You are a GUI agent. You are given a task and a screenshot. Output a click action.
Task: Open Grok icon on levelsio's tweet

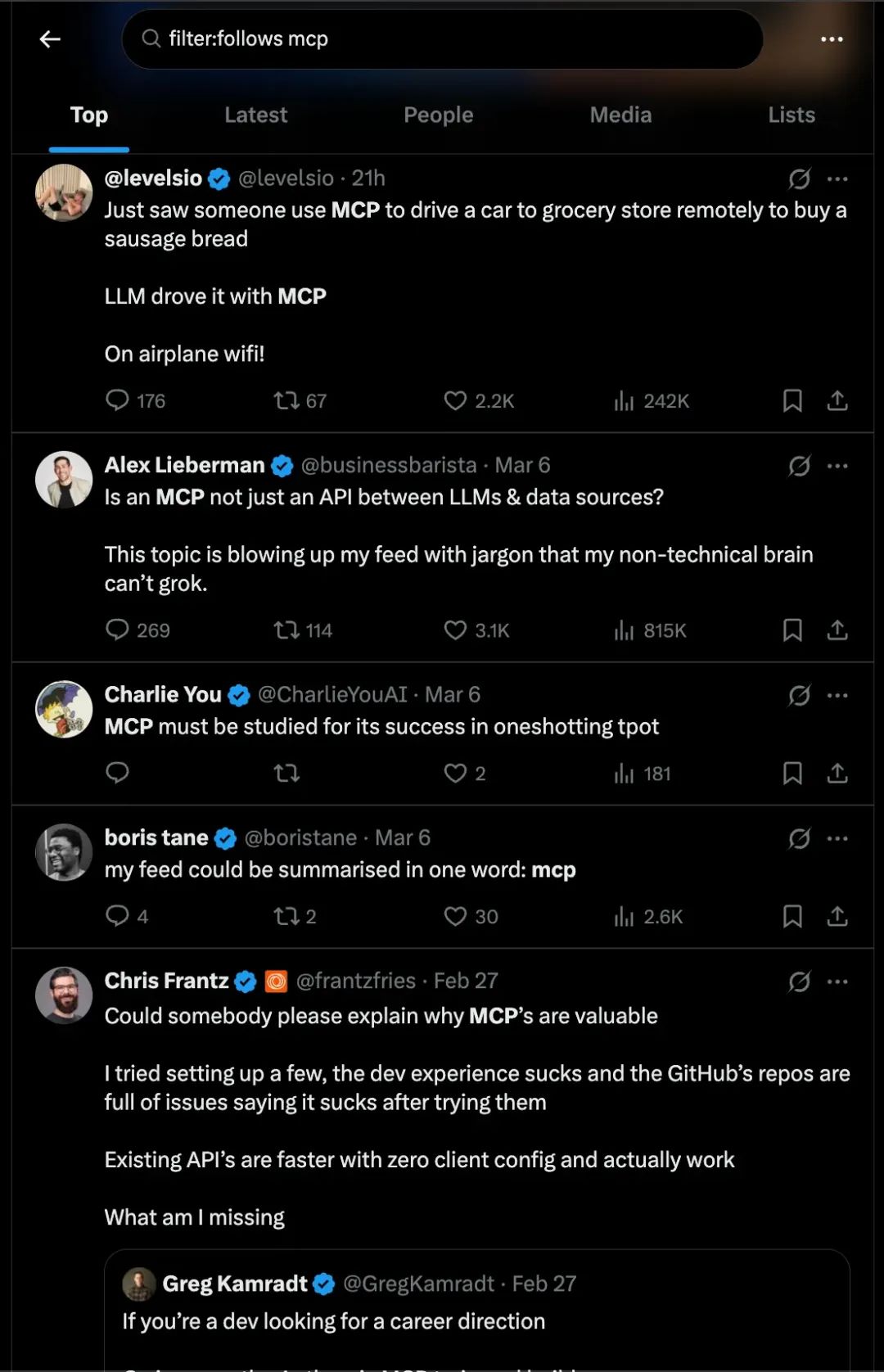click(x=799, y=178)
